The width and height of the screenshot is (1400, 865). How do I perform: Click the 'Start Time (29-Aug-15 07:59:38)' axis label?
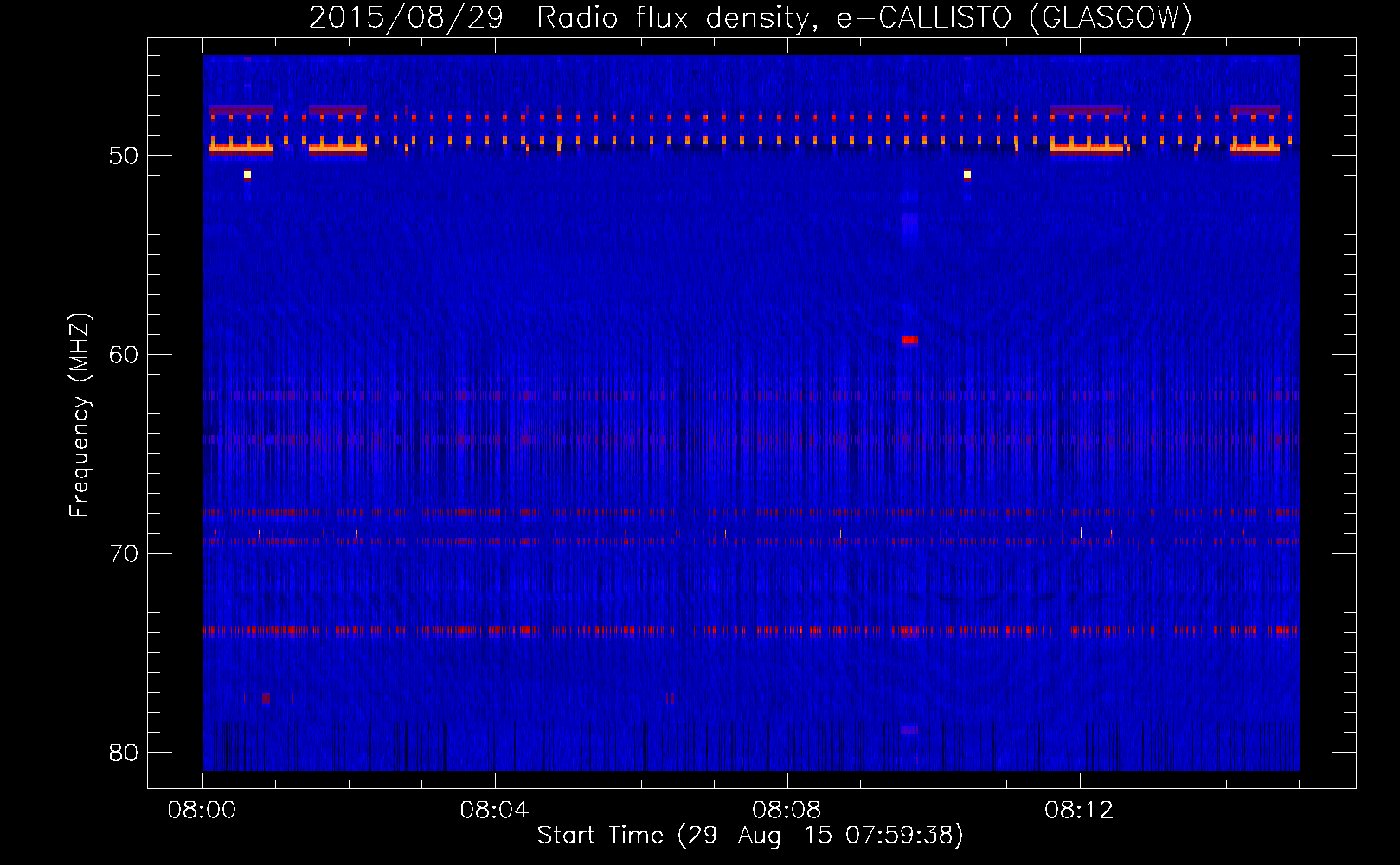[x=750, y=836]
